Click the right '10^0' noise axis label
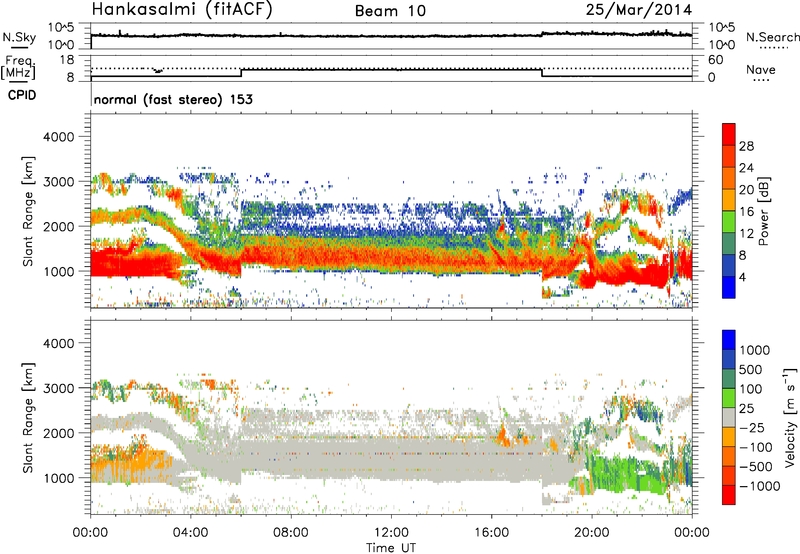 coord(722,45)
